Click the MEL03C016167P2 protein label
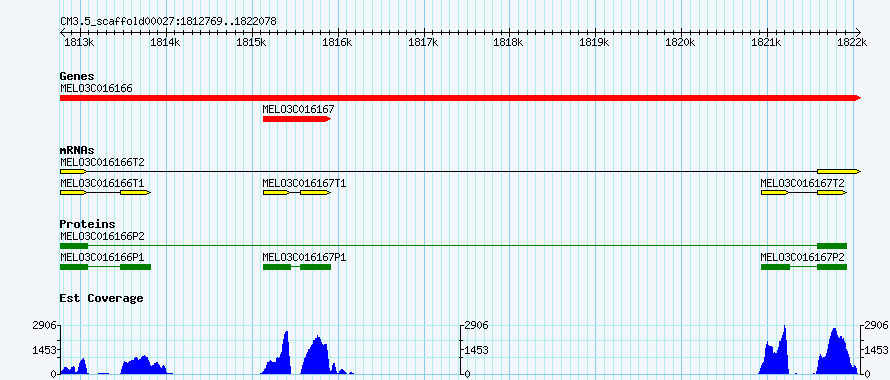The width and height of the screenshot is (890, 380). (x=803, y=257)
